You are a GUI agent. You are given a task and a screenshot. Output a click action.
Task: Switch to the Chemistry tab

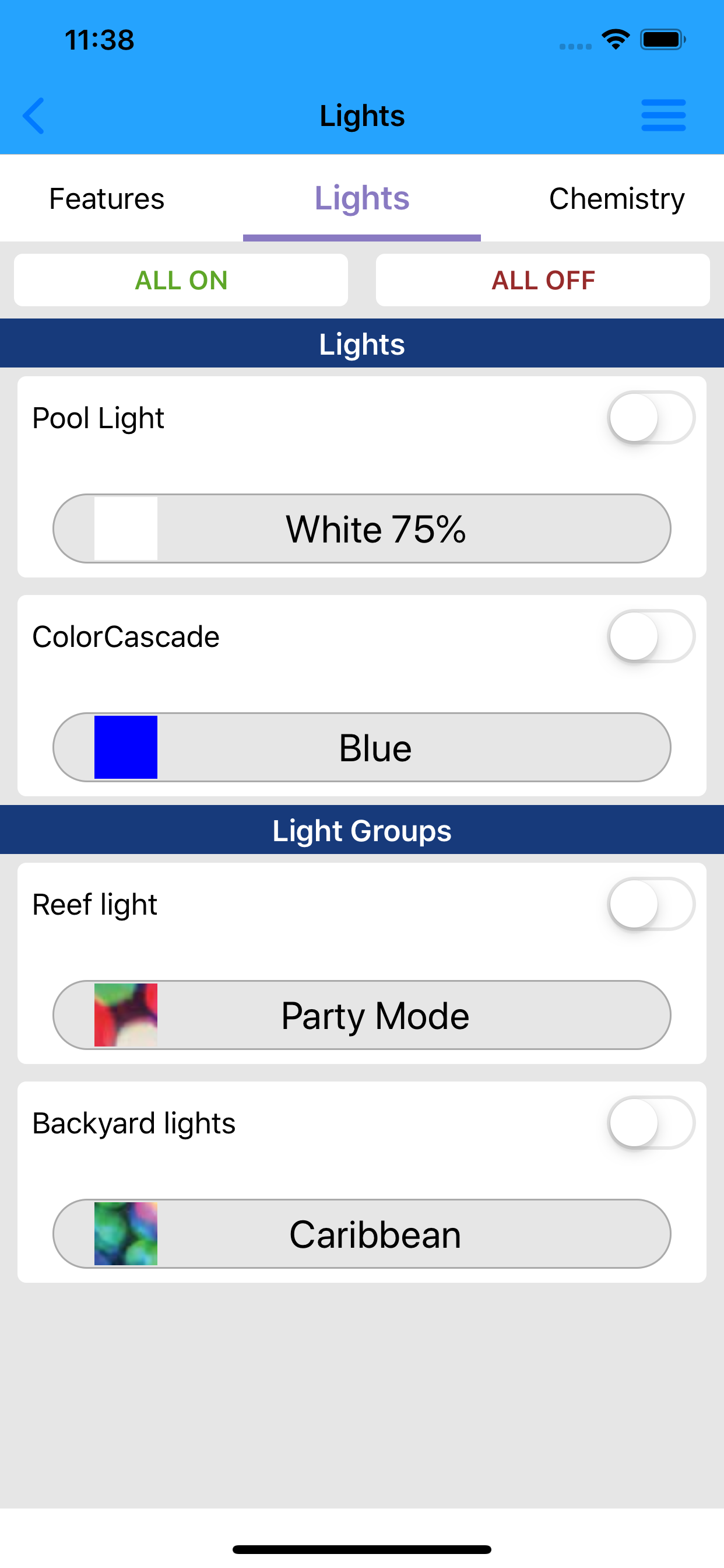(617, 198)
